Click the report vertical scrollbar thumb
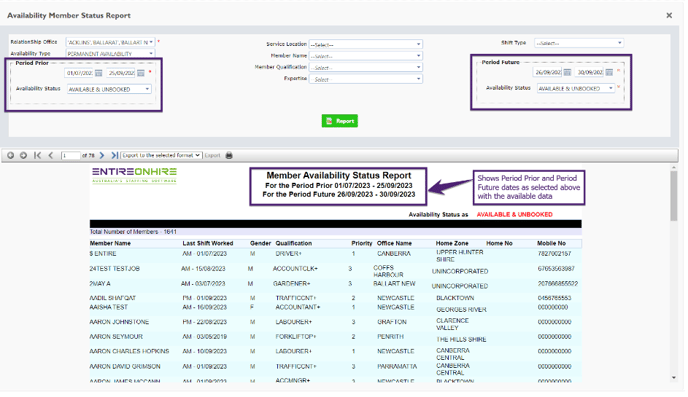Image resolution: width=688 pixels, height=397 pixels. (674, 196)
